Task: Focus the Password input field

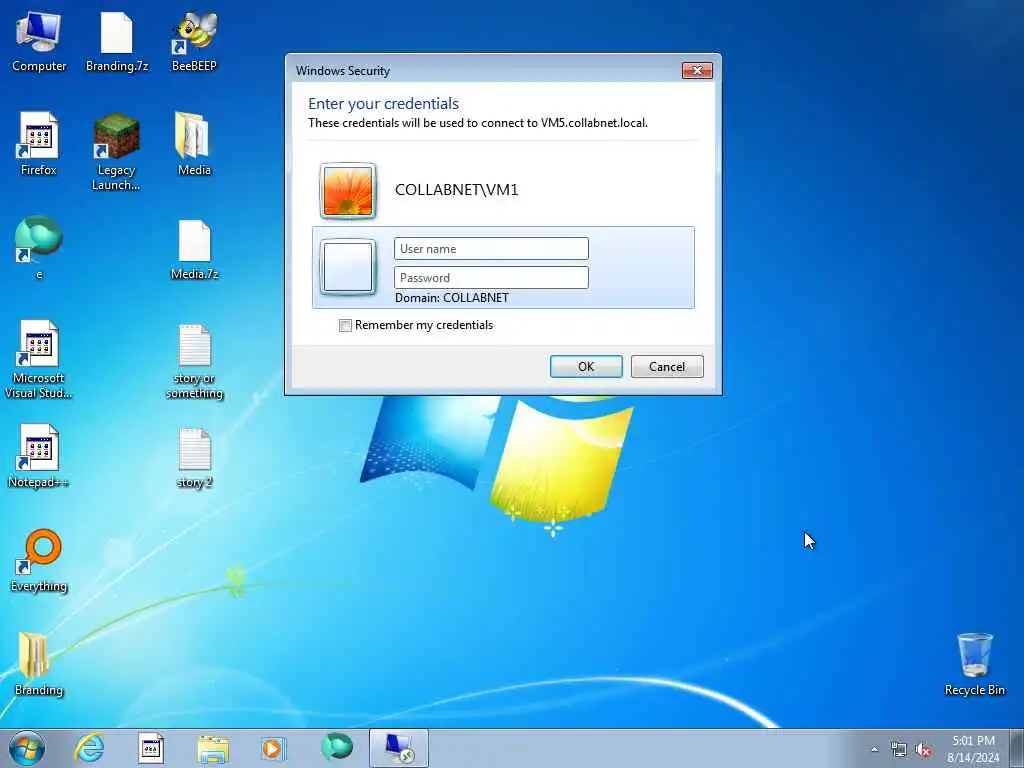Action: click(491, 278)
